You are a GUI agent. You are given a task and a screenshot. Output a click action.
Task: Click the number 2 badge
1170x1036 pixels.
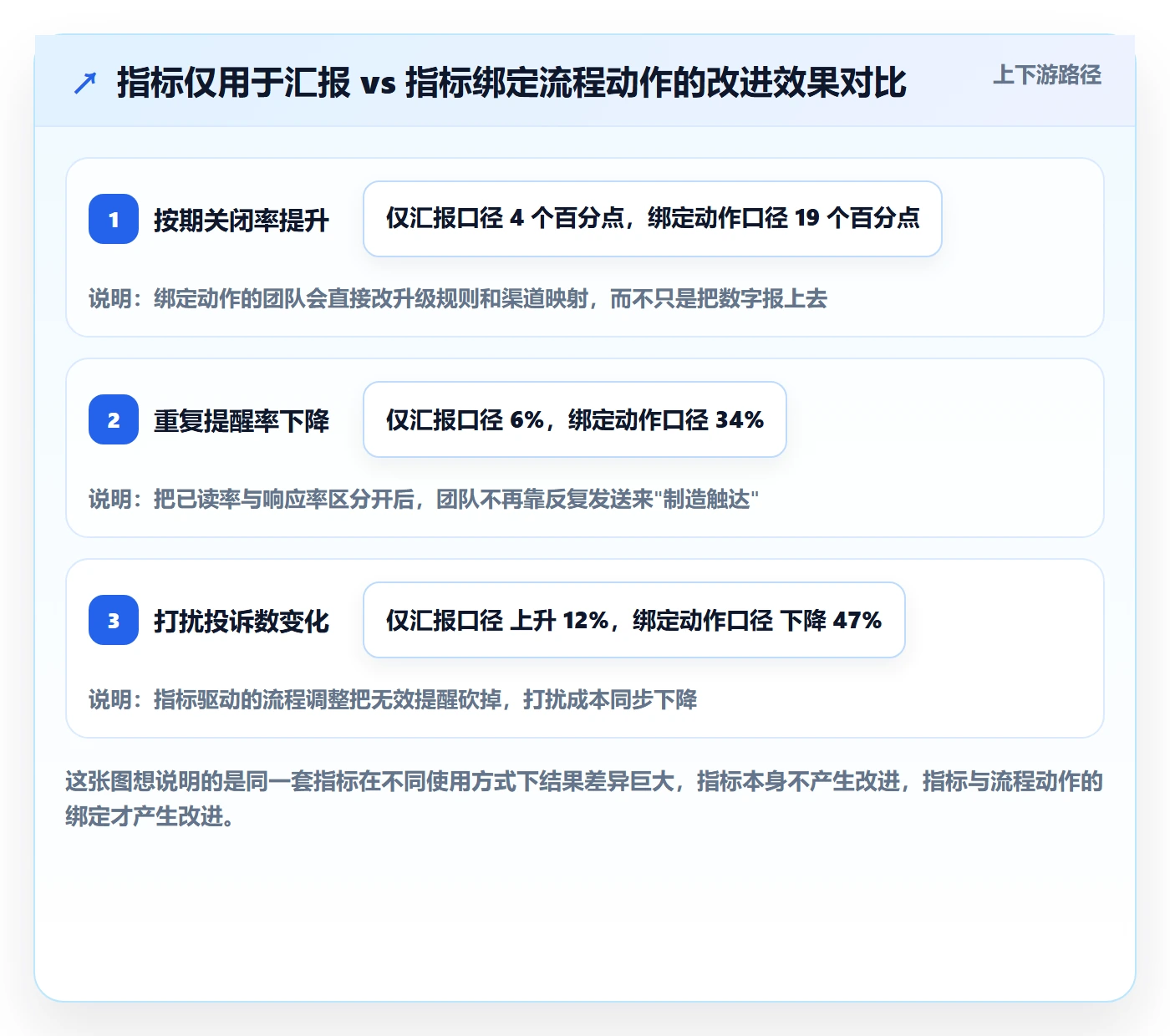(x=114, y=419)
